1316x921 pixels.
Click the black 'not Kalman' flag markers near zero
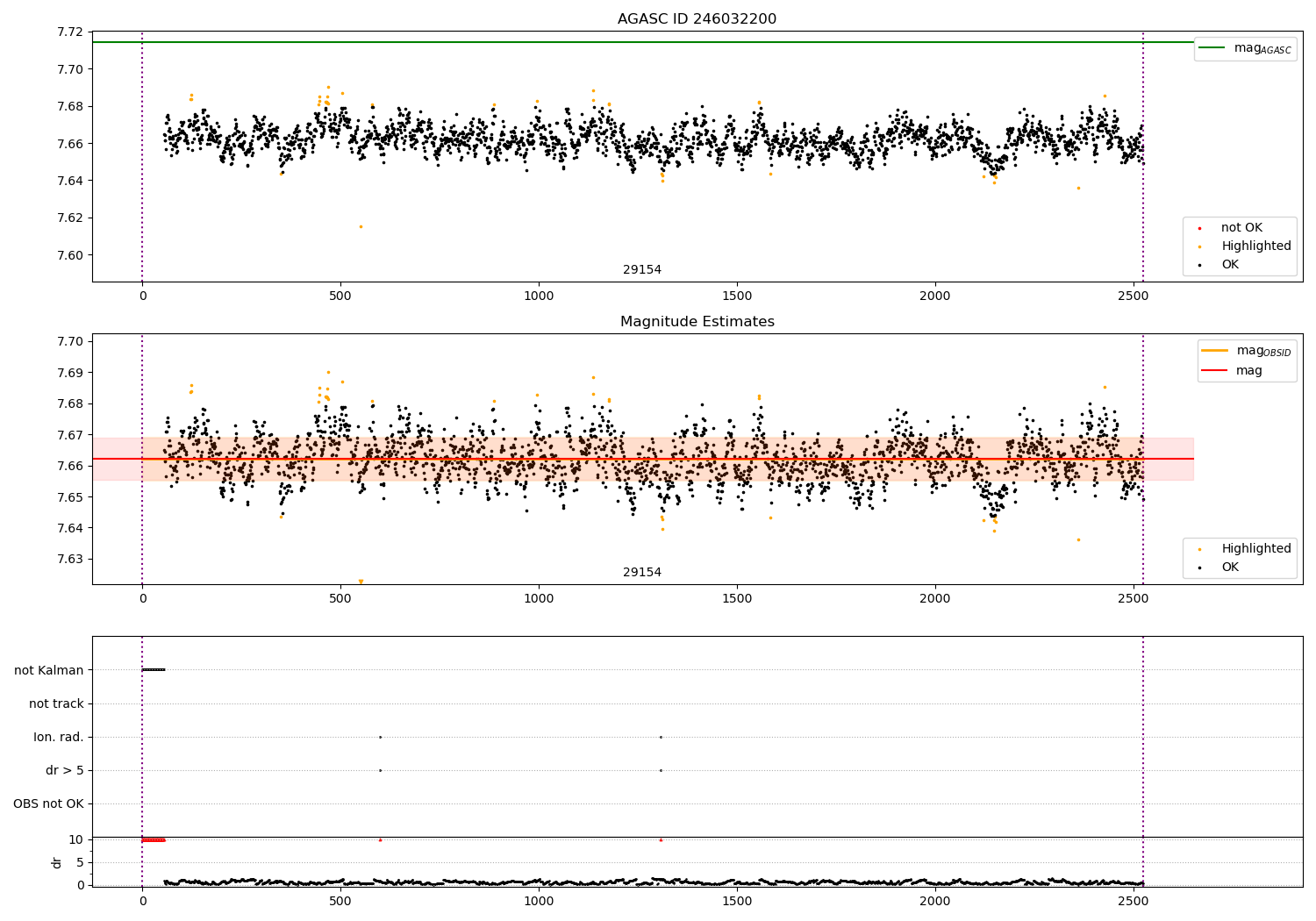pos(154,670)
